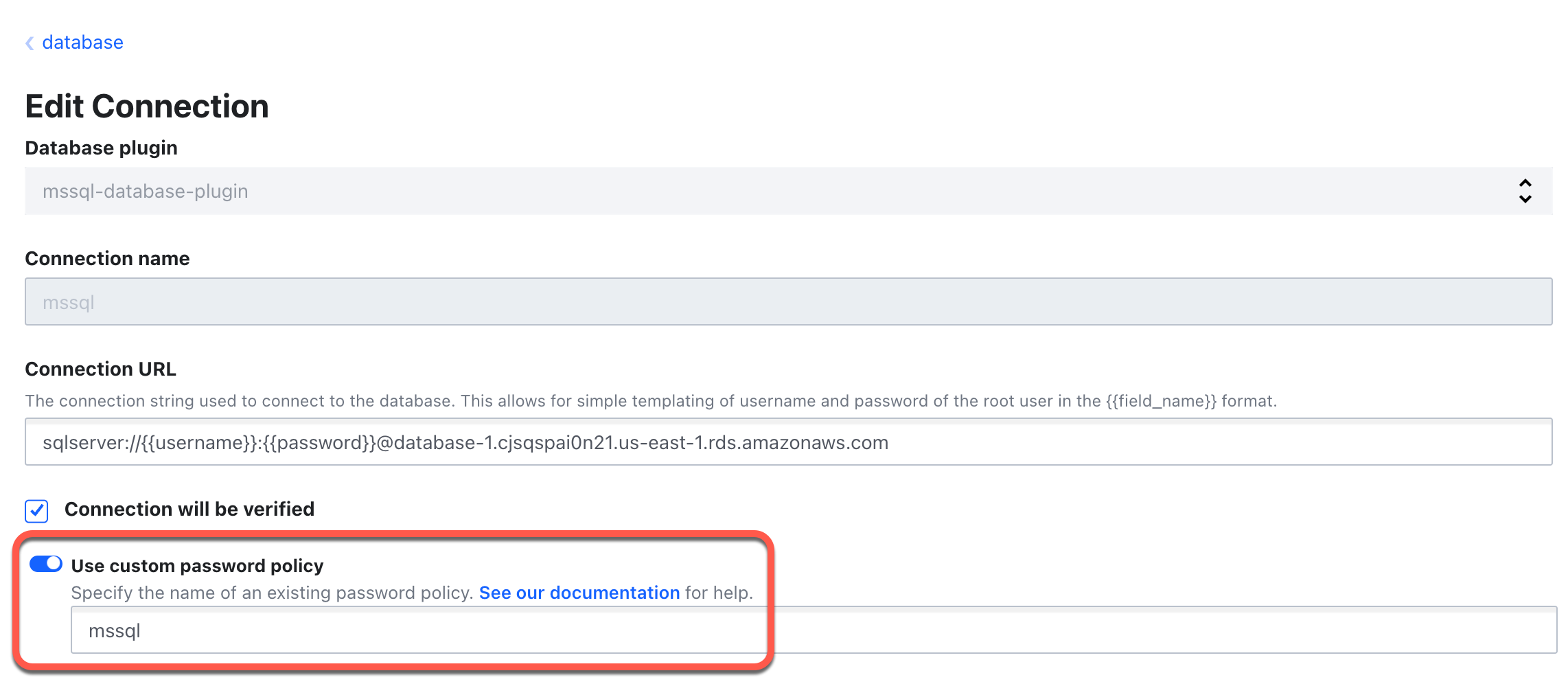Screen dimensions: 1568x684
Task: Disable the custom password policy toggle
Action: 46,565
